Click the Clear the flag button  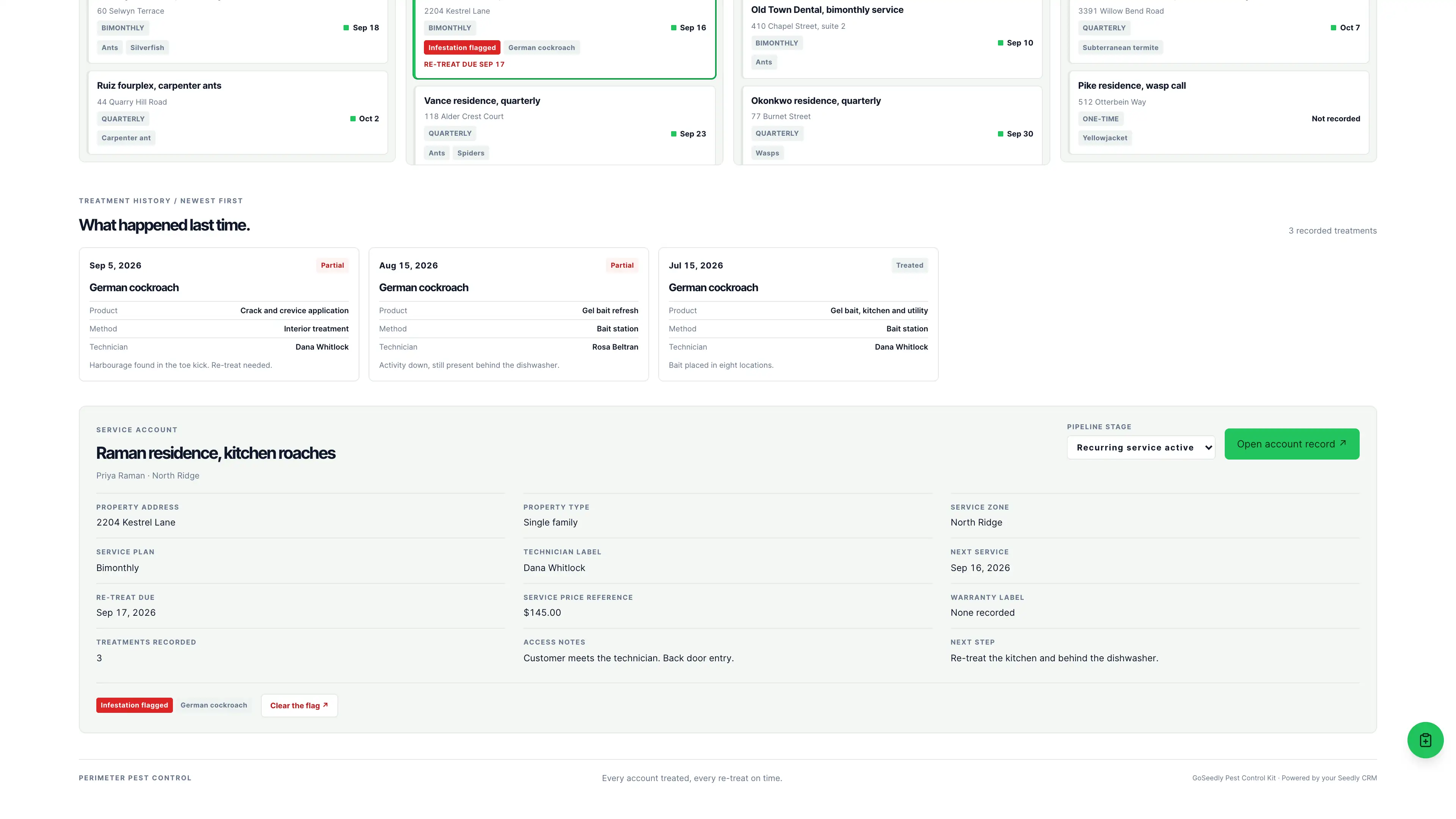pyautogui.click(x=299, y=705)
